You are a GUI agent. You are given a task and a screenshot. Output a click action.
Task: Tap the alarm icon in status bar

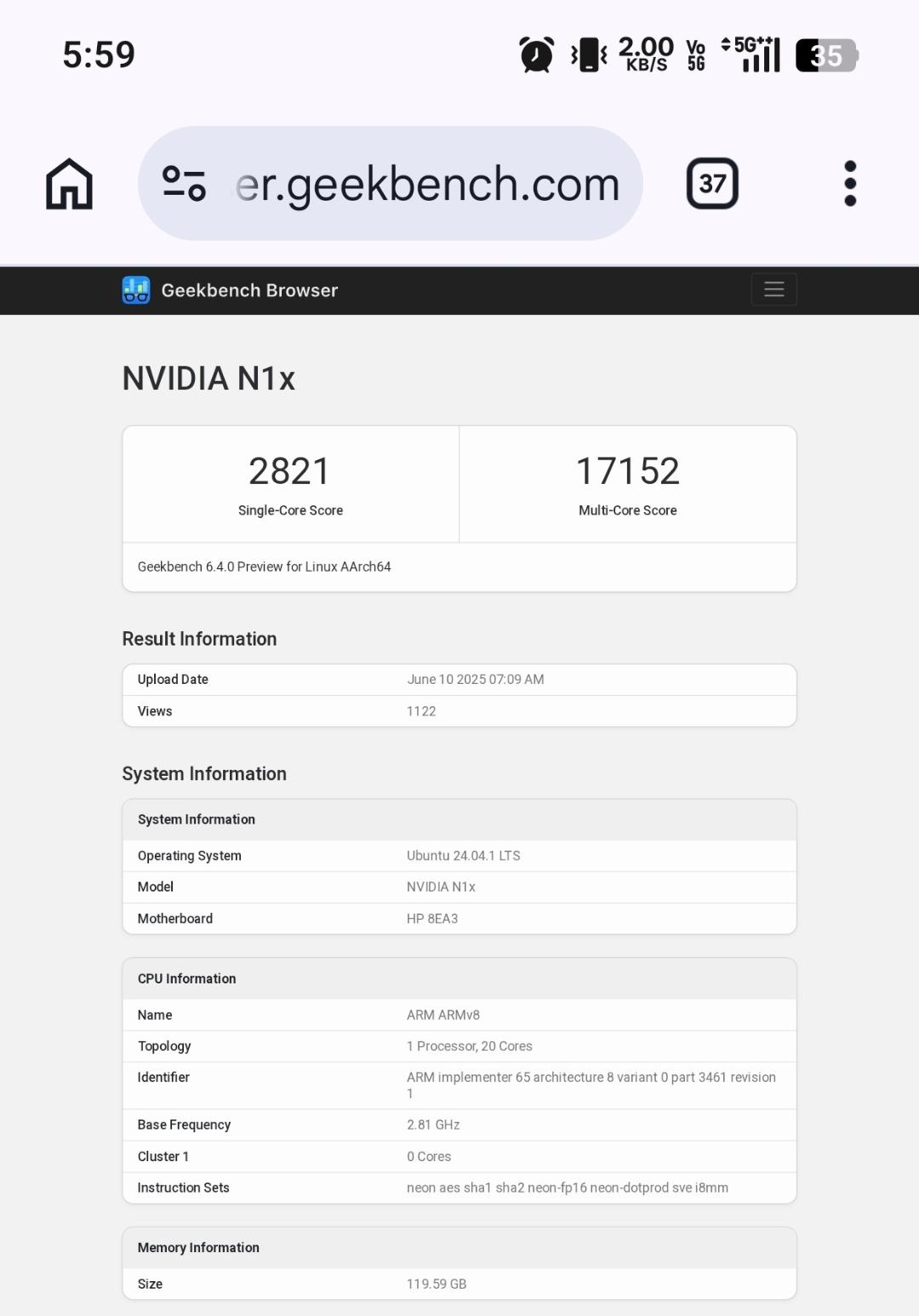(x=536, y=55)
